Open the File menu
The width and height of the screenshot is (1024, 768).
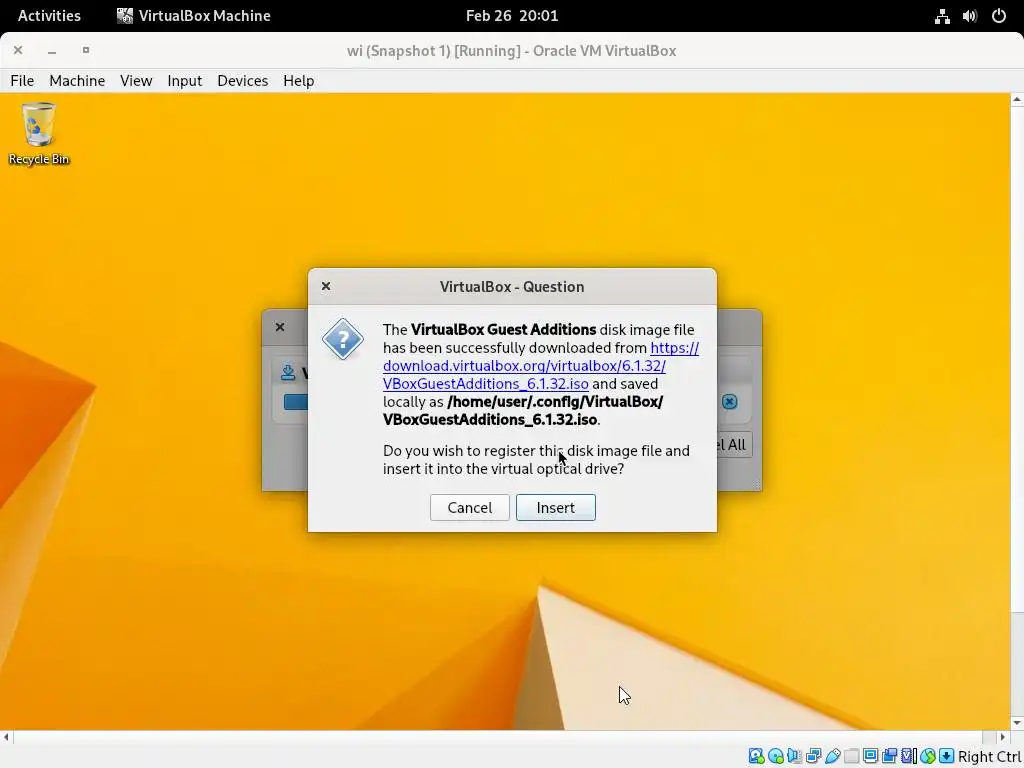pyautogui.click(x=22, y=80)
